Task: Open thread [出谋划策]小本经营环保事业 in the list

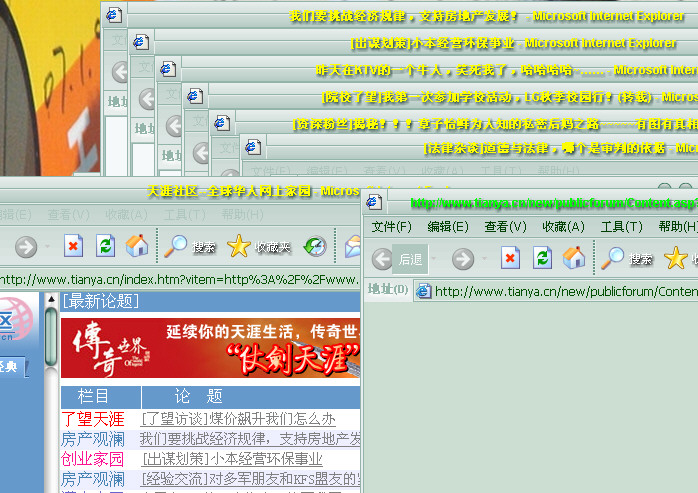Action: point(231,459)
